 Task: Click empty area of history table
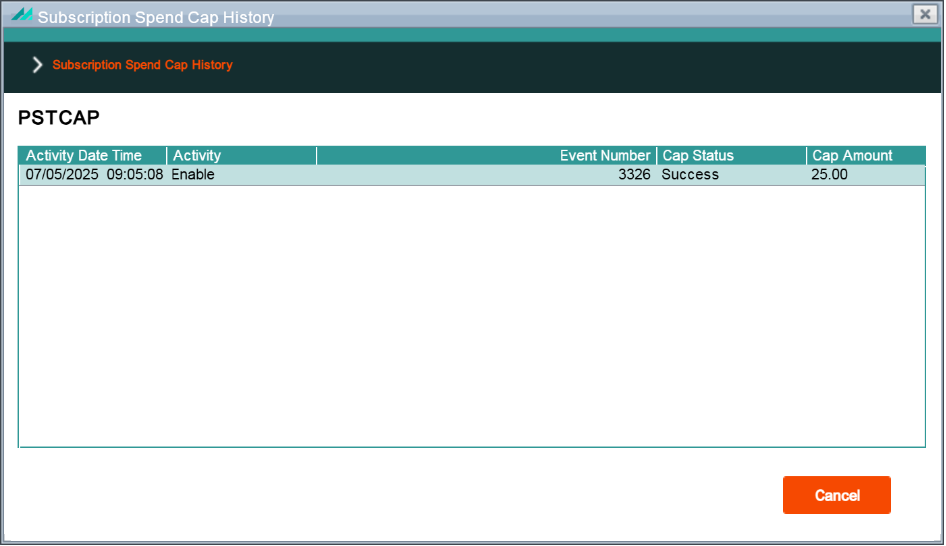(x=472, y=316)
